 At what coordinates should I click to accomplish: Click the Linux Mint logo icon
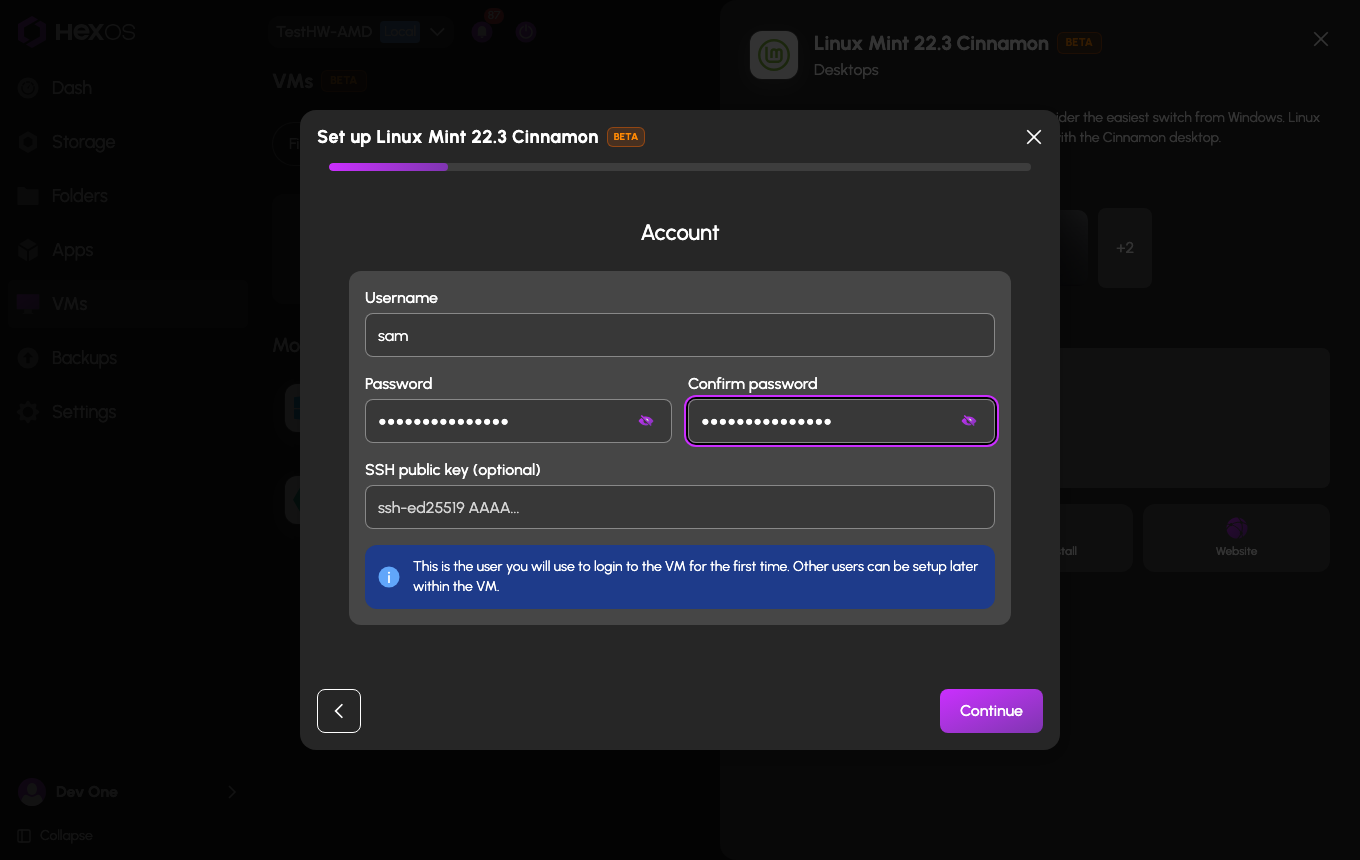(774, 55)
